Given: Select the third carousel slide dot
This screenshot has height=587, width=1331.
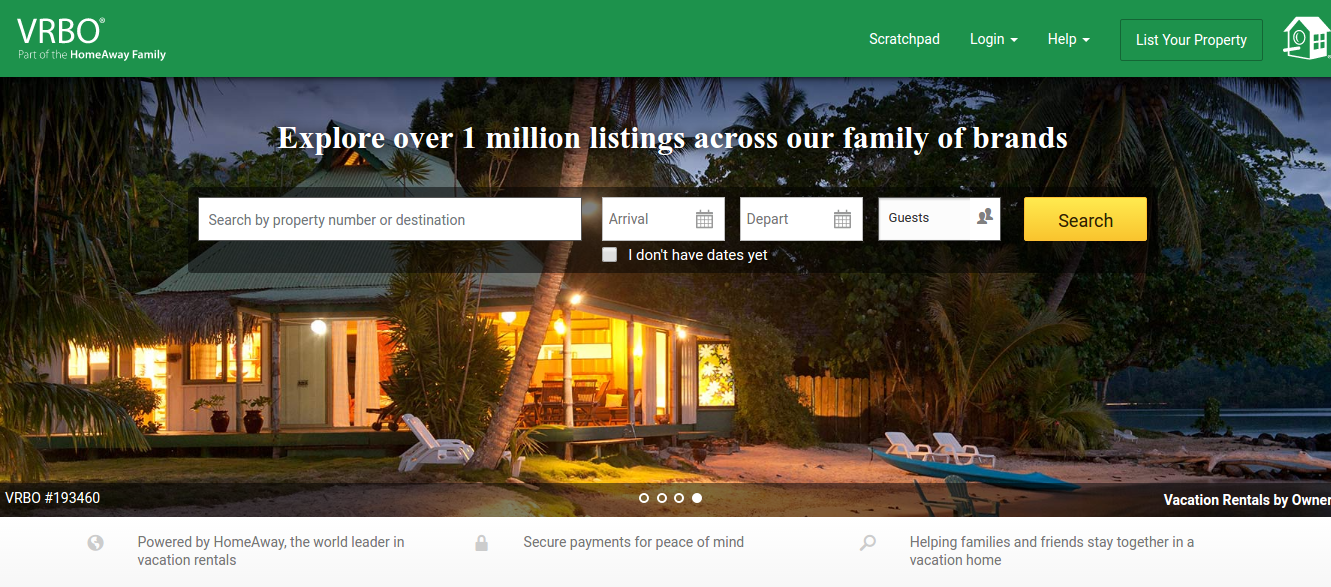Looking at the screenshot, I should tap(679, 498).
